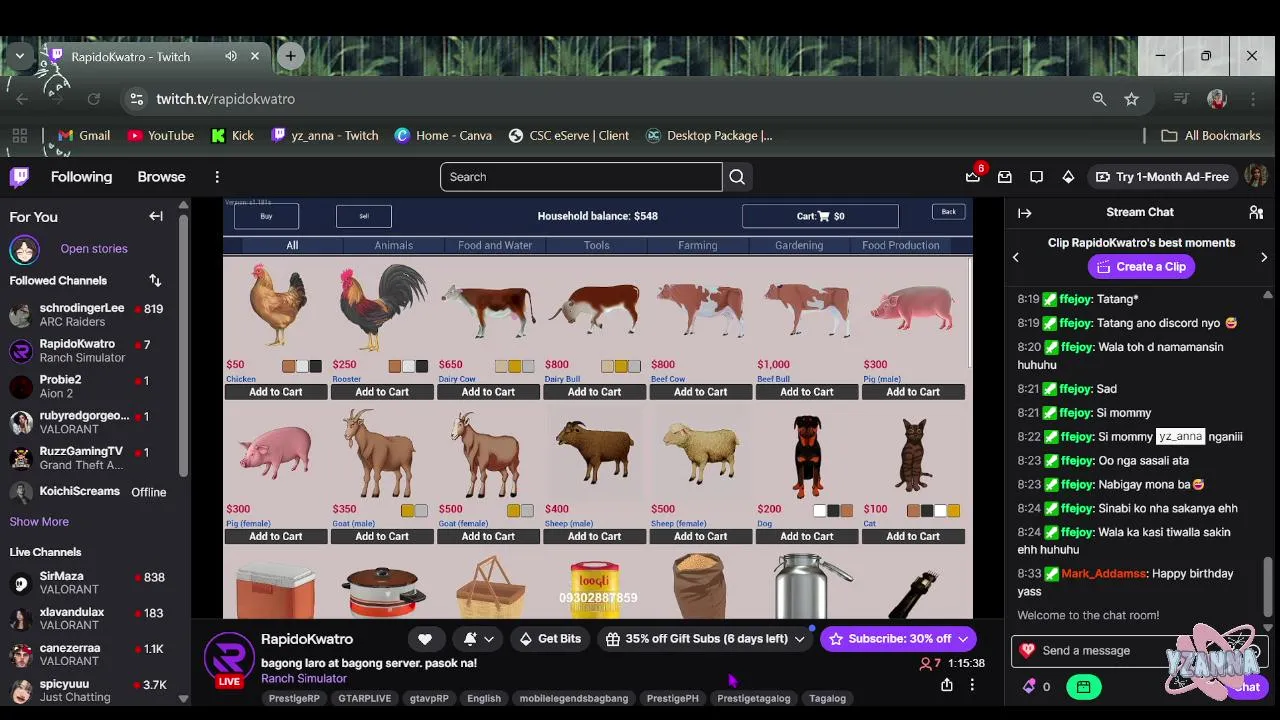Open a new browser tab
The height and width of the screenshot is (720, 1280).
290,56
